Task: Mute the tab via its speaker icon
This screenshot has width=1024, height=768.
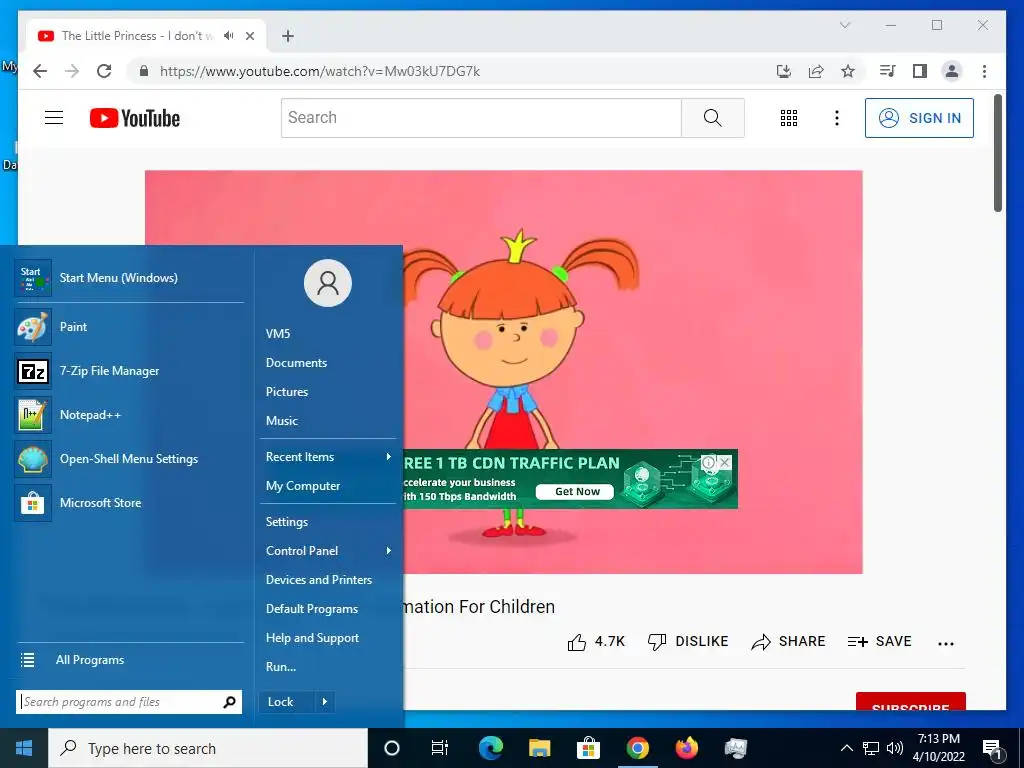Action: (x=229, y=35)
